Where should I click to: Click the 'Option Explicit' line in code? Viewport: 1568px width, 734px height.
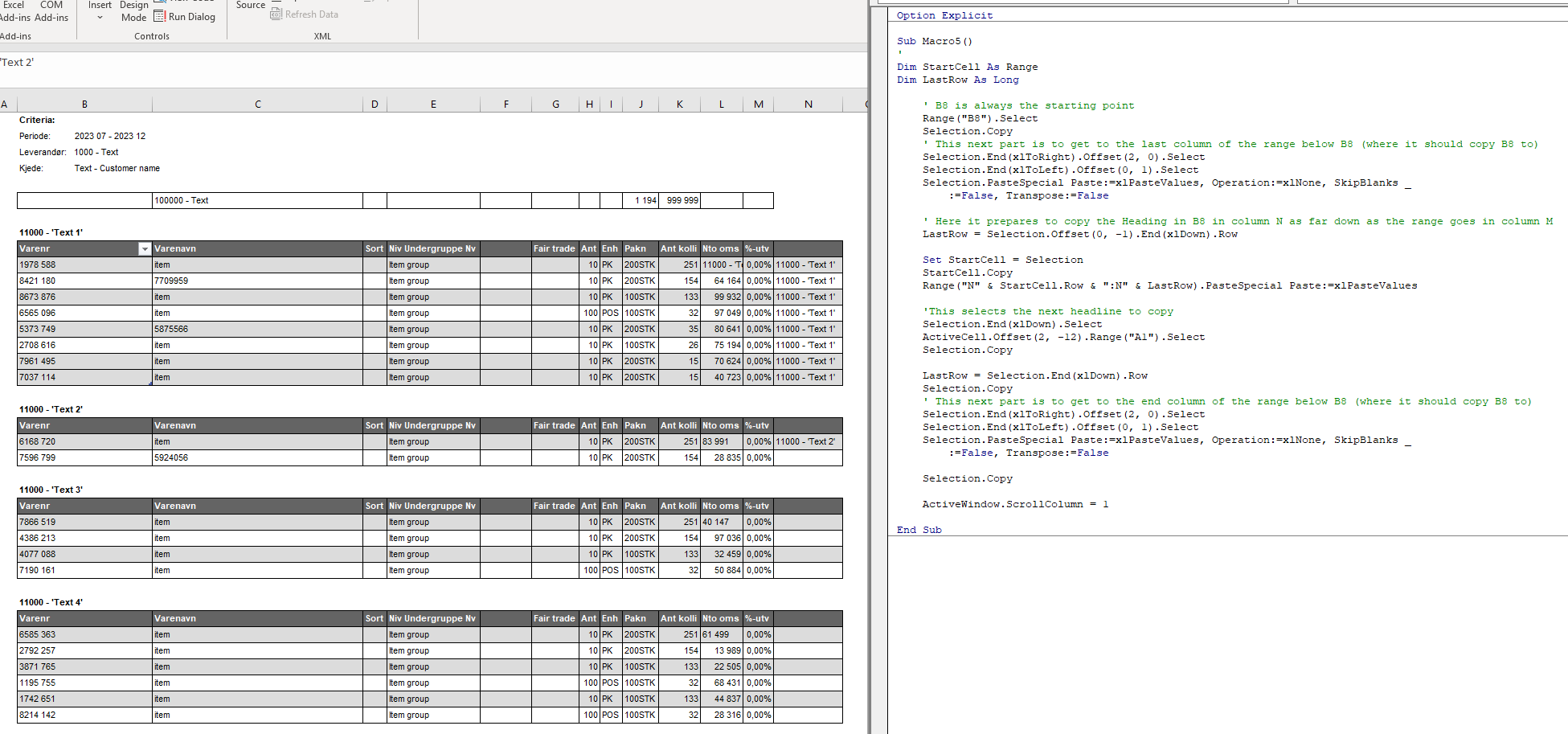click(944, 15)
